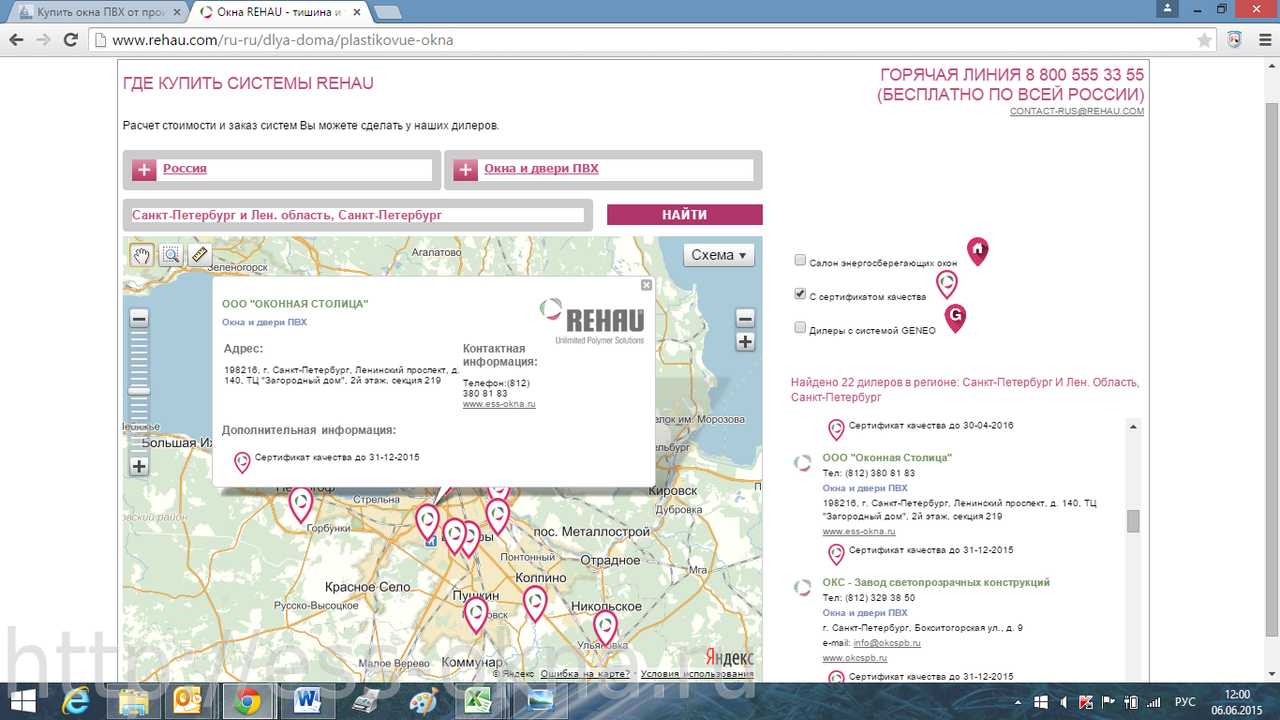The width and height of the screenshot is (1280, 720).
Task: Check Дилеры с системой GENEO box
Action: [x=800, y=327]
